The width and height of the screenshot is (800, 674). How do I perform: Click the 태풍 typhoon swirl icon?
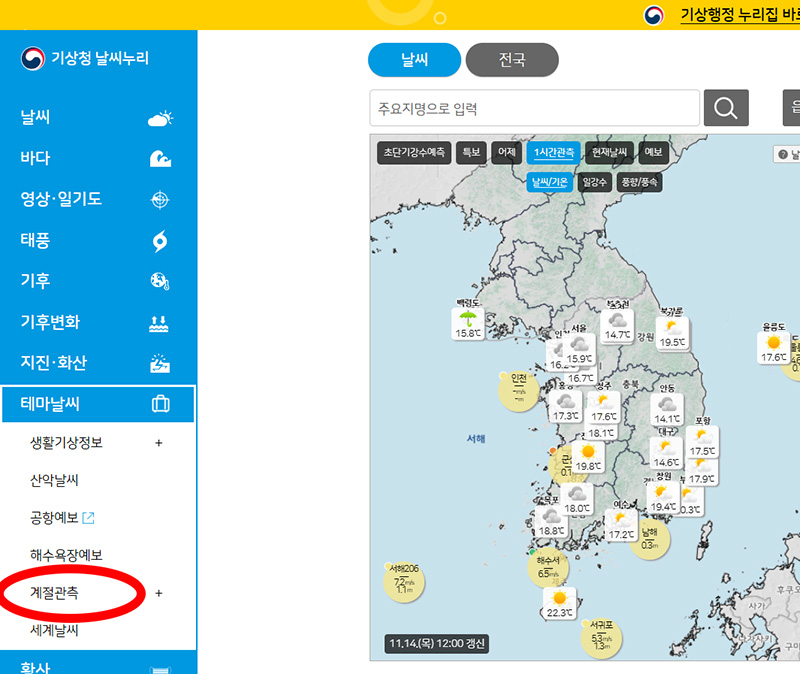[160, 241]
